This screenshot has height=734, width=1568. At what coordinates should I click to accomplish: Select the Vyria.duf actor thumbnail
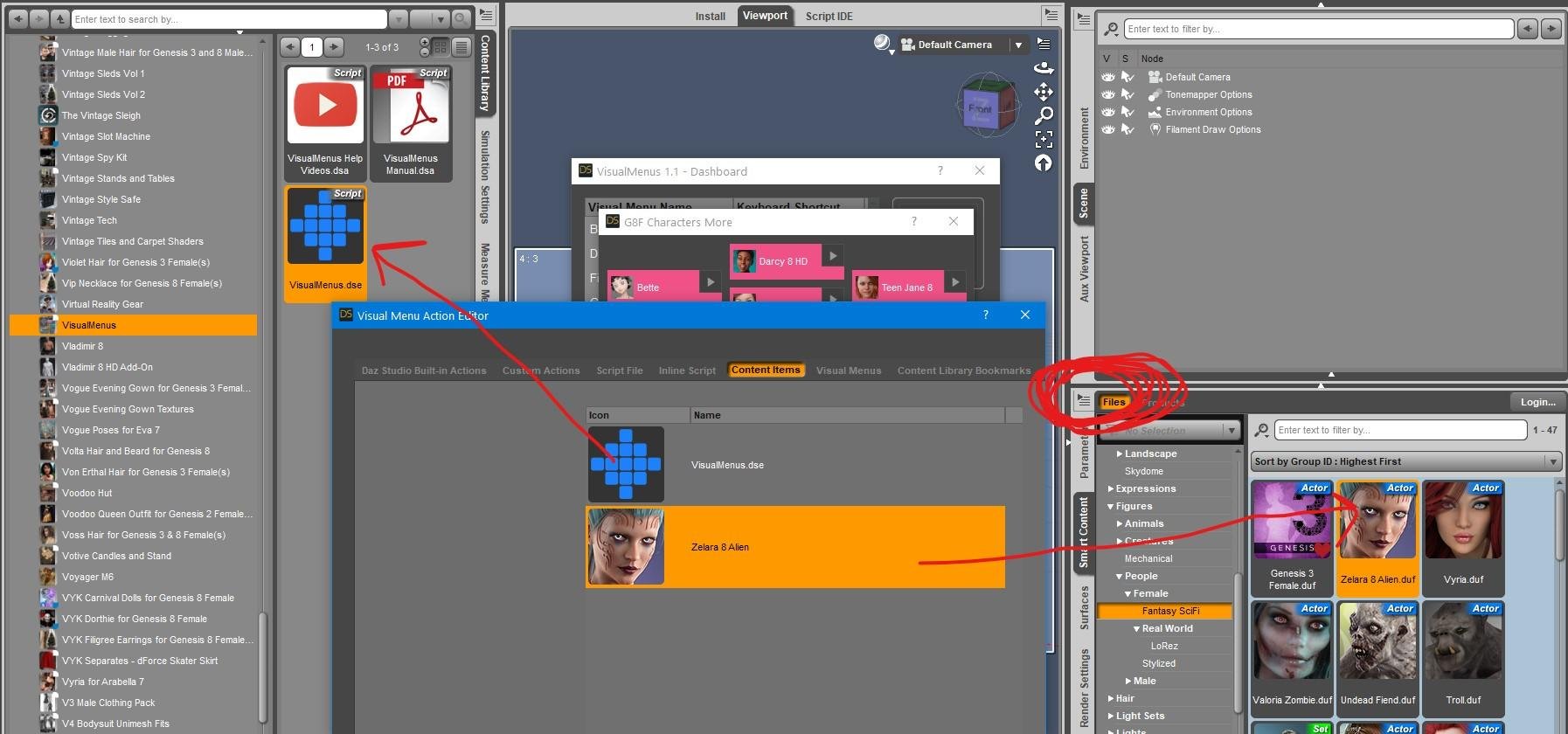(1464, 537)
